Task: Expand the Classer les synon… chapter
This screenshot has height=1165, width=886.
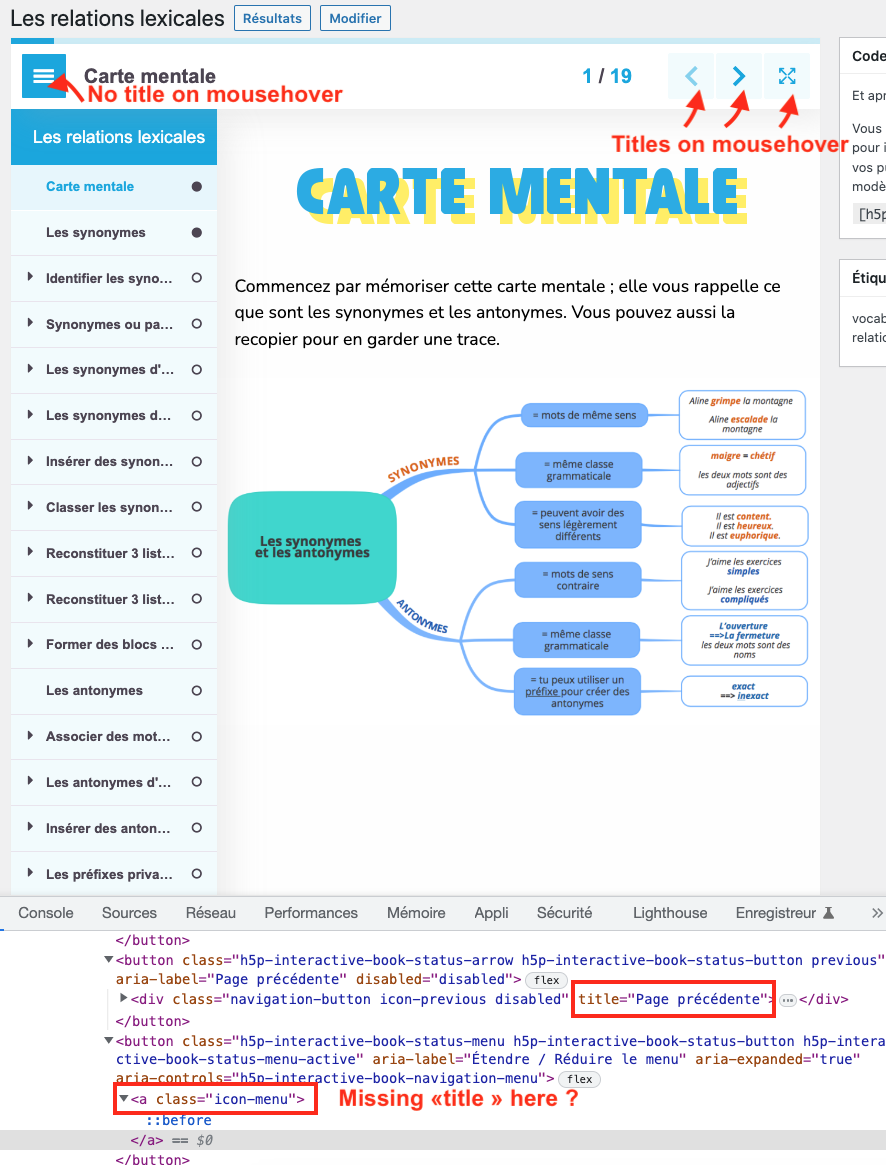Action: click(30, 506)
